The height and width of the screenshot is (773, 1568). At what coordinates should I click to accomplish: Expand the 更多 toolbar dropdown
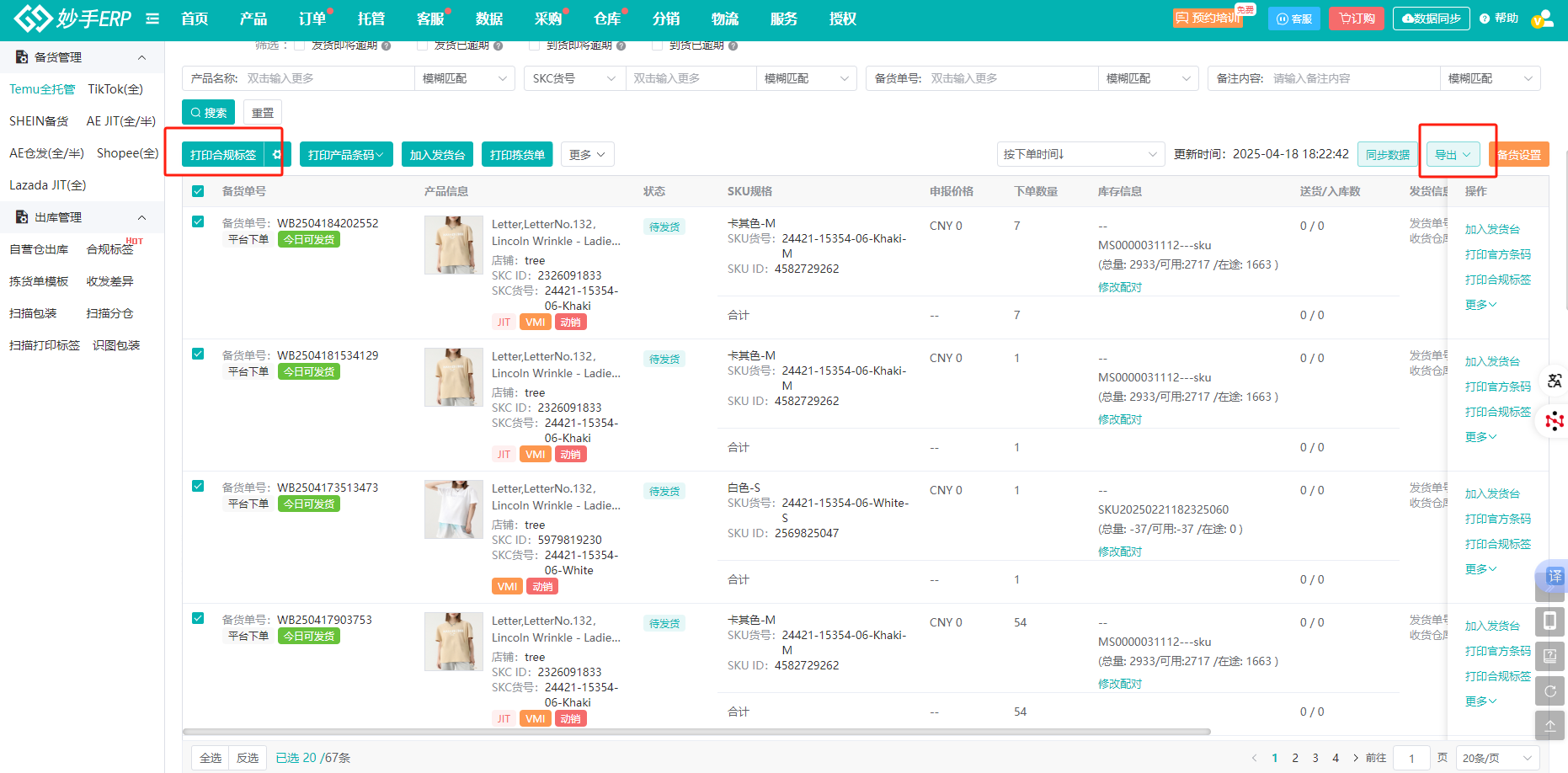pyautogui.click(x=587, y=155)
